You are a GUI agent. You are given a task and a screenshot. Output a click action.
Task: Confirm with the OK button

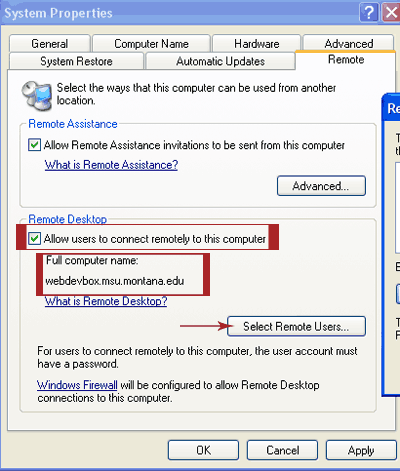(x=203, y=450)
